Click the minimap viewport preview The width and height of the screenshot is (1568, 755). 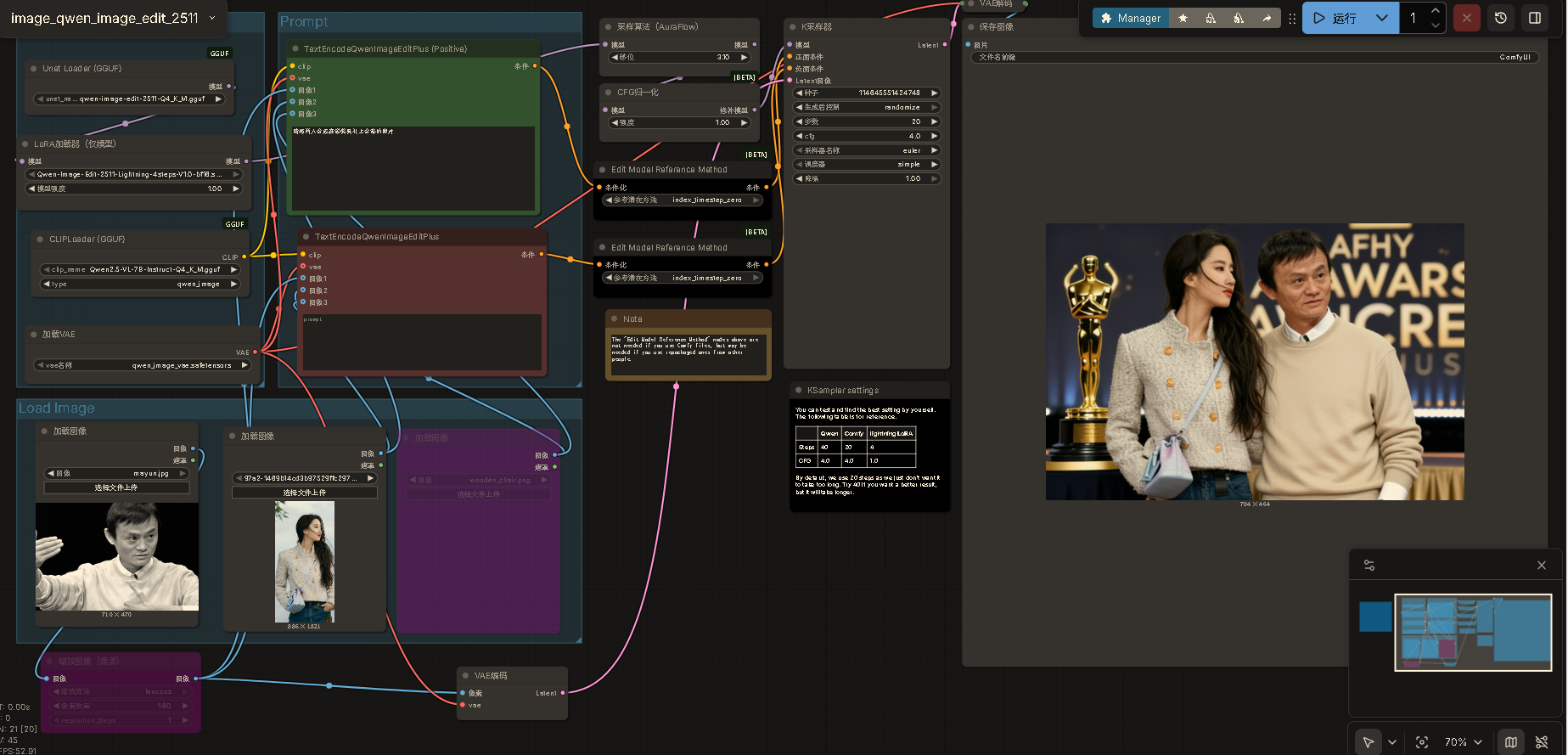point(1472,633)
